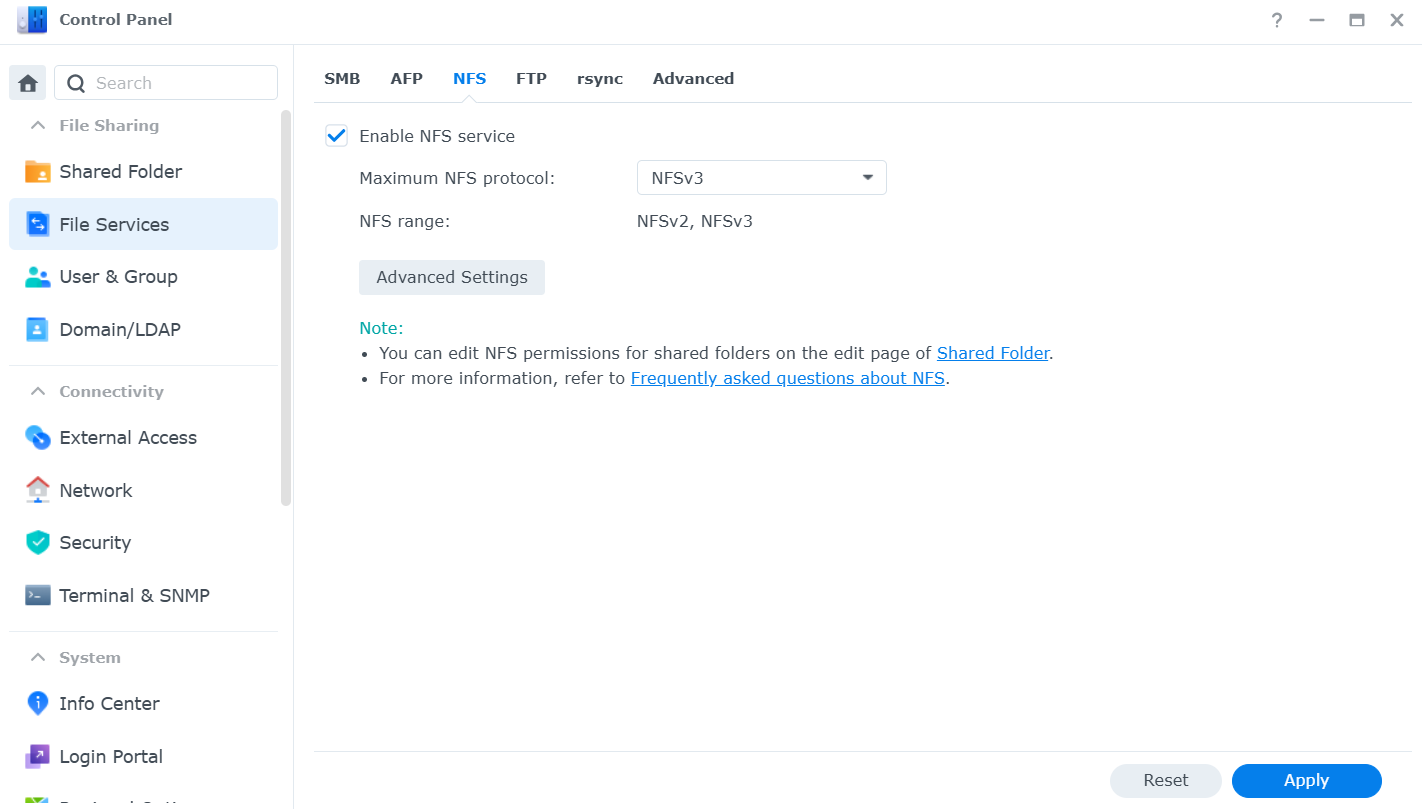Switch to the rsync tab
The image size is (1422, 809).
[x=600, y=78]
